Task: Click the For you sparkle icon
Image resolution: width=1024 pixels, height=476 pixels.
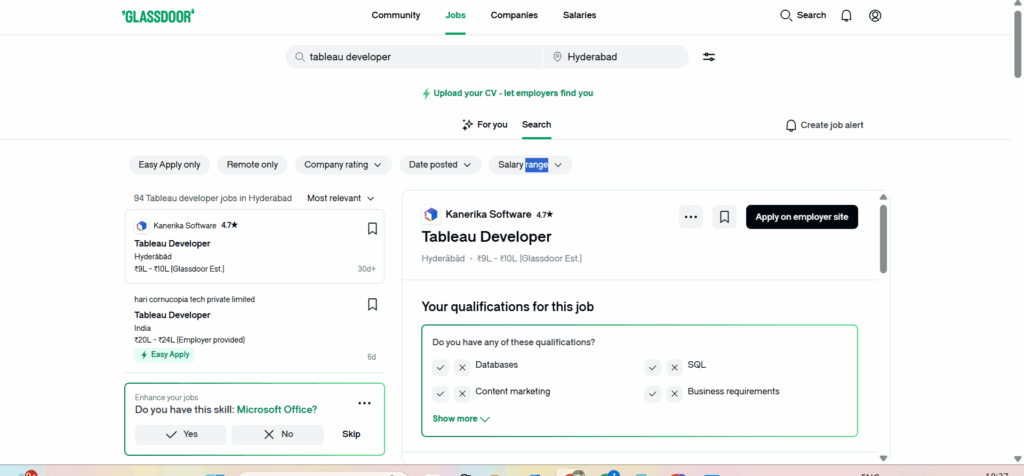Action: point(467,125)
